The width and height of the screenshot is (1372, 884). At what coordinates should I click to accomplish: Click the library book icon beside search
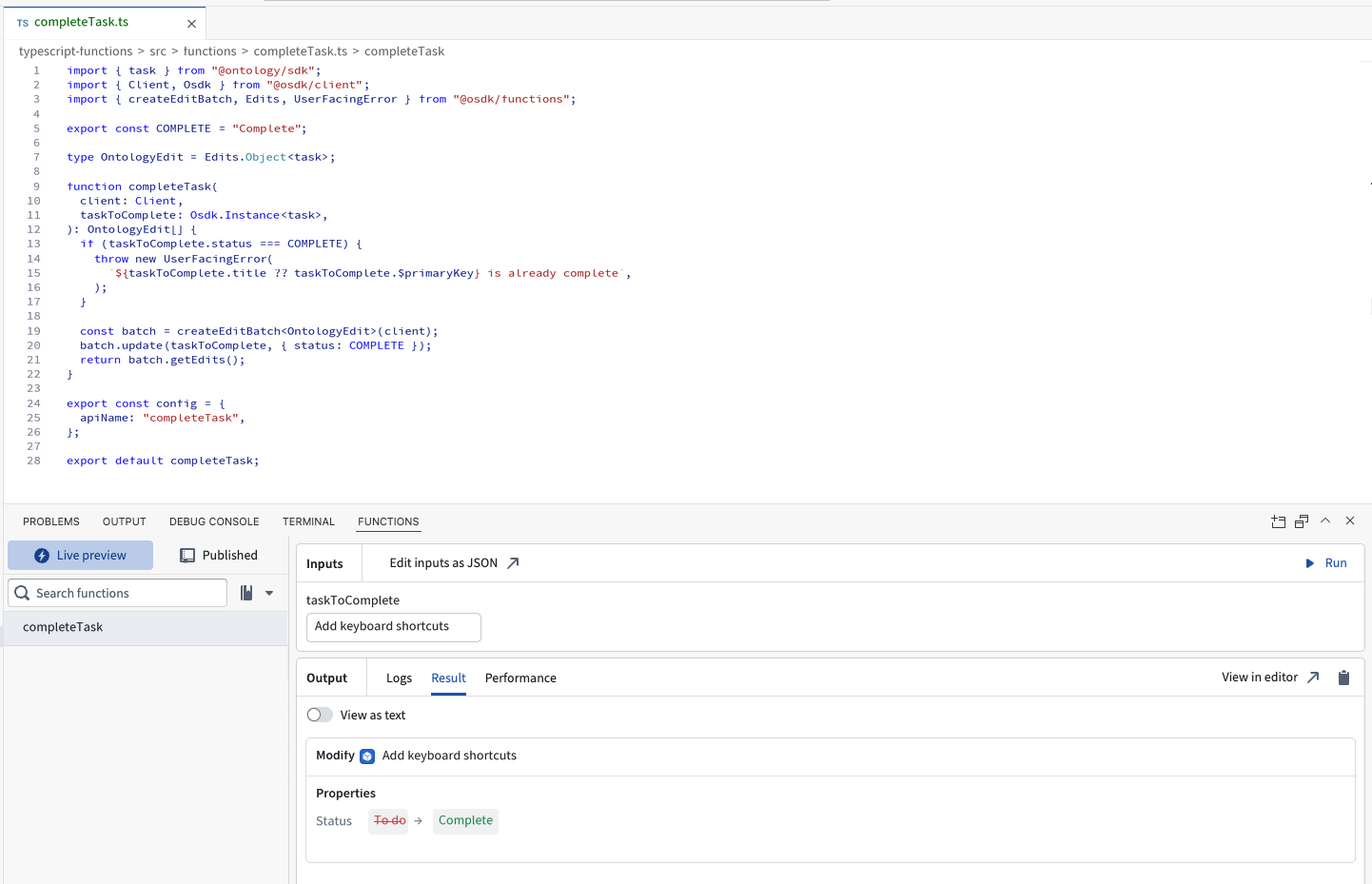click(x=246, y=593)
